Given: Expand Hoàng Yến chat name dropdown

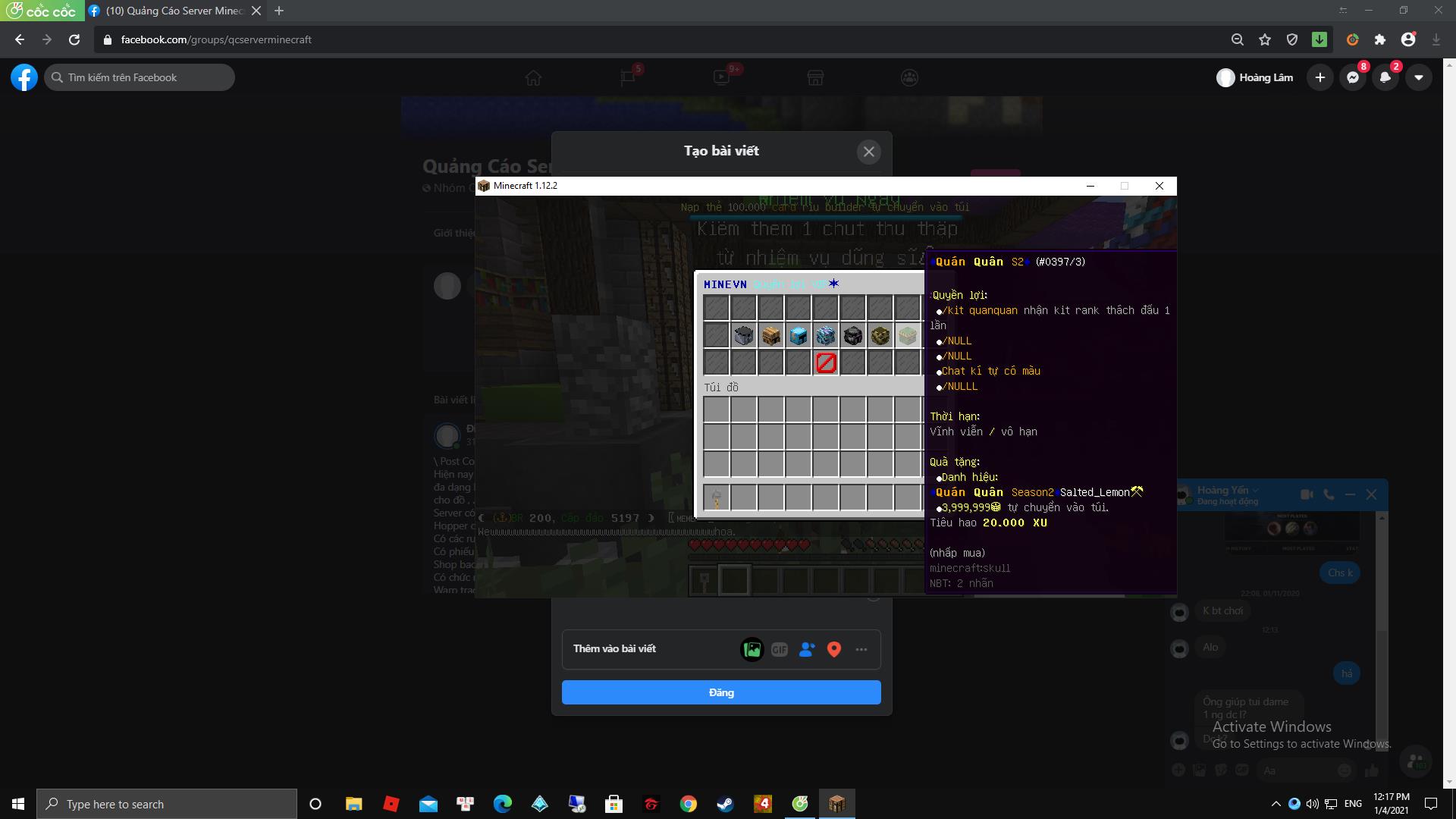Looking at the screenshot, I should point(1256,490).
